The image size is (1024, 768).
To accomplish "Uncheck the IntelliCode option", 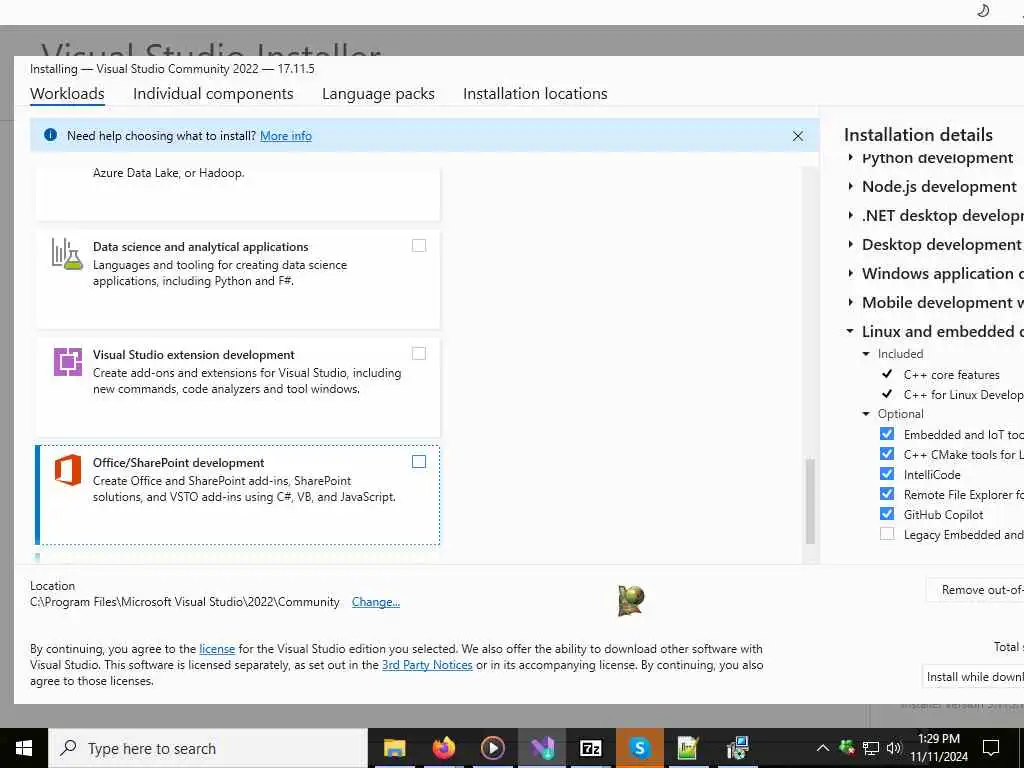I will [887, 474].
